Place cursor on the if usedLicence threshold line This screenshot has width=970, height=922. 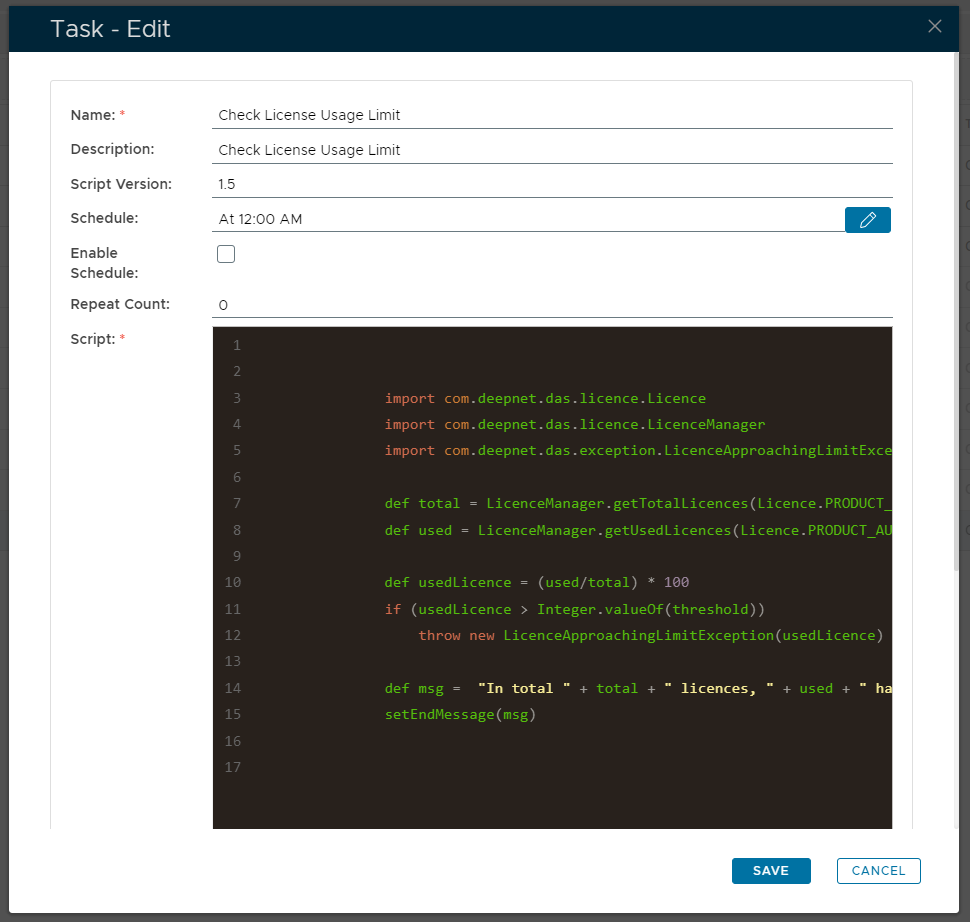(560, 609)
